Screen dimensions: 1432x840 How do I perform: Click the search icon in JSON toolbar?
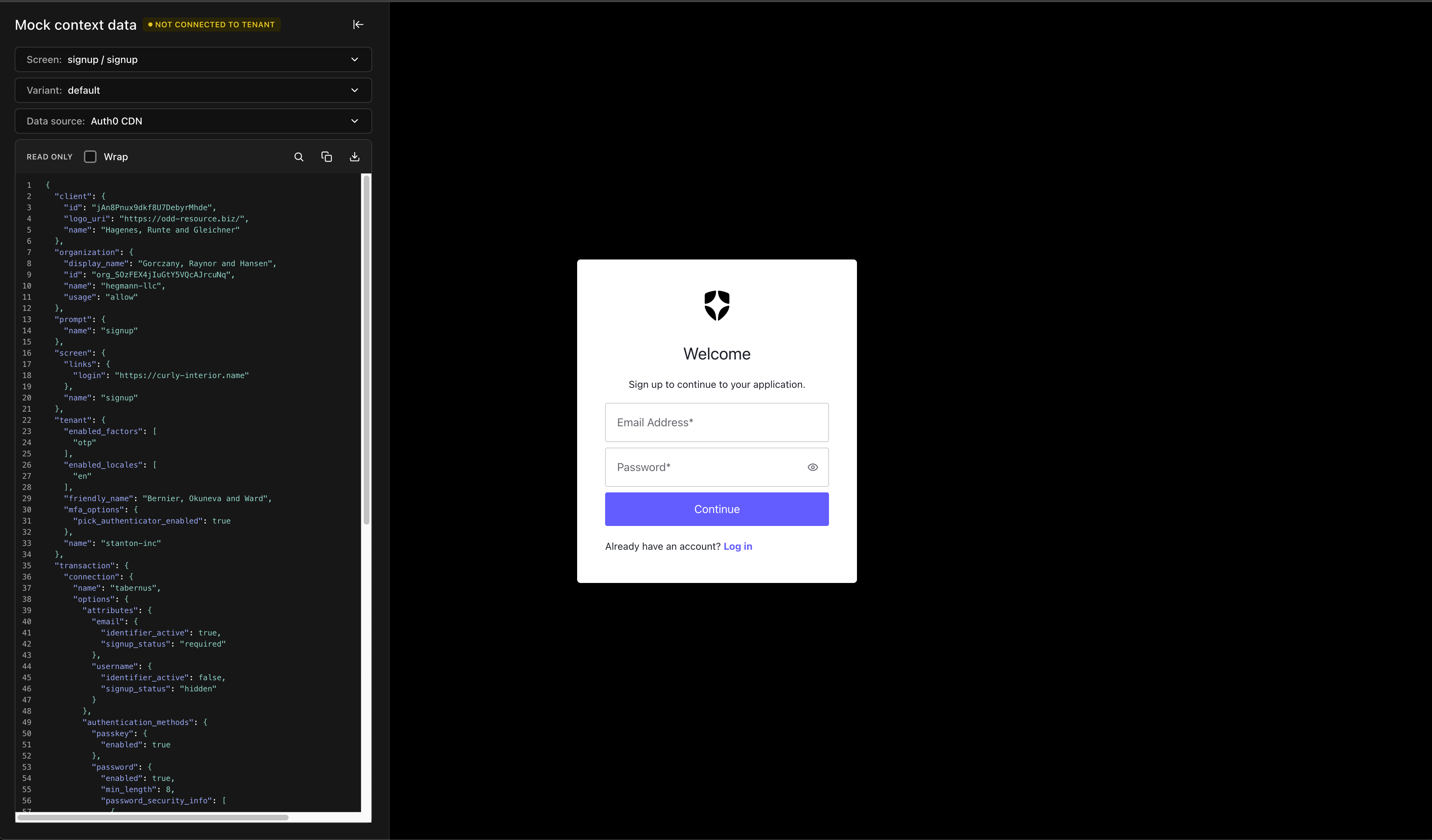click(x=298, y=157)
